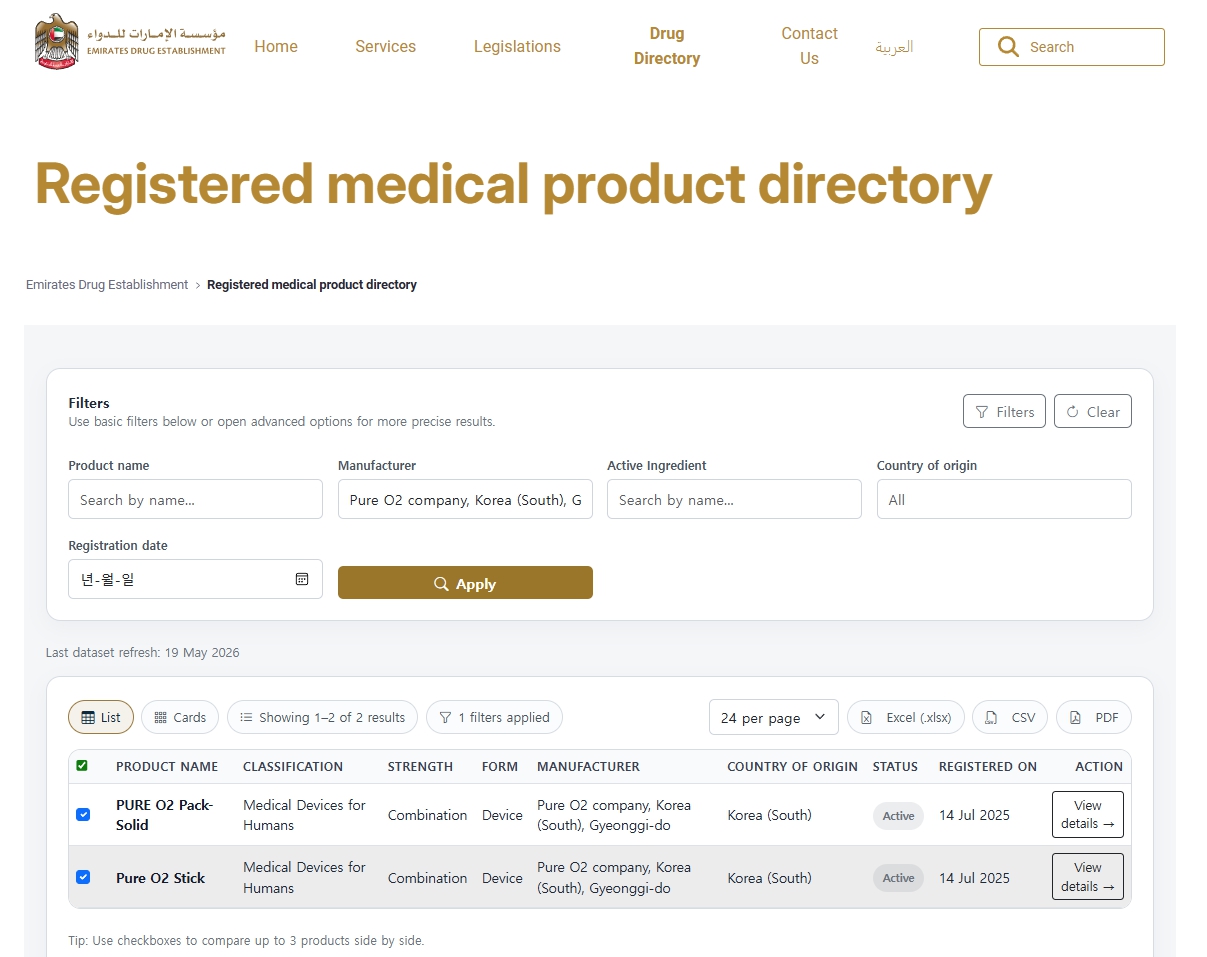Click Active status badge in PURE O2 Pack-Solid row
This screenshot has width=1207, height=957.
click(x=898, y=816)
